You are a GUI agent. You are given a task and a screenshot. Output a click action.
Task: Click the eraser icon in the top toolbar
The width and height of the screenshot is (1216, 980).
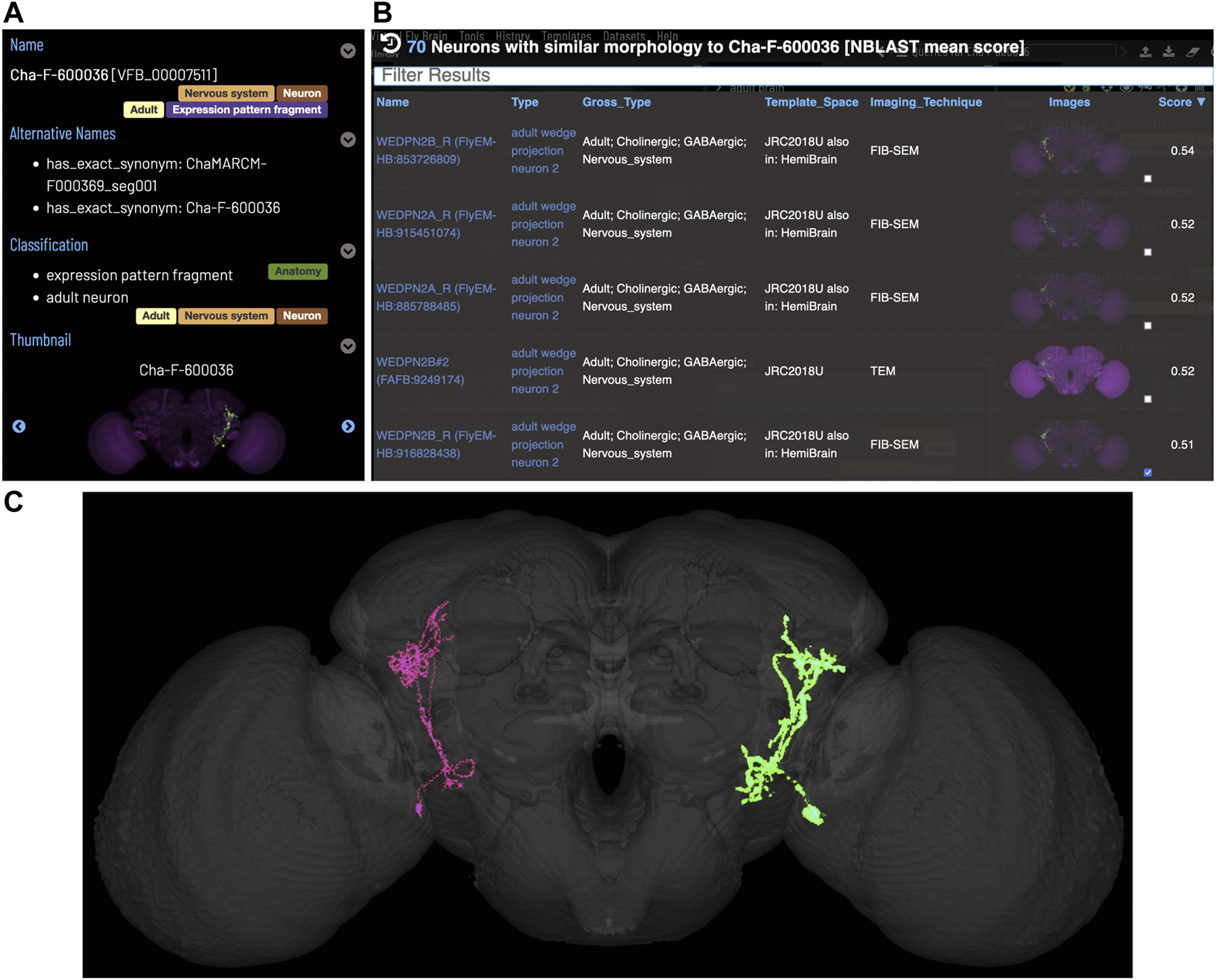(1192, 52)
